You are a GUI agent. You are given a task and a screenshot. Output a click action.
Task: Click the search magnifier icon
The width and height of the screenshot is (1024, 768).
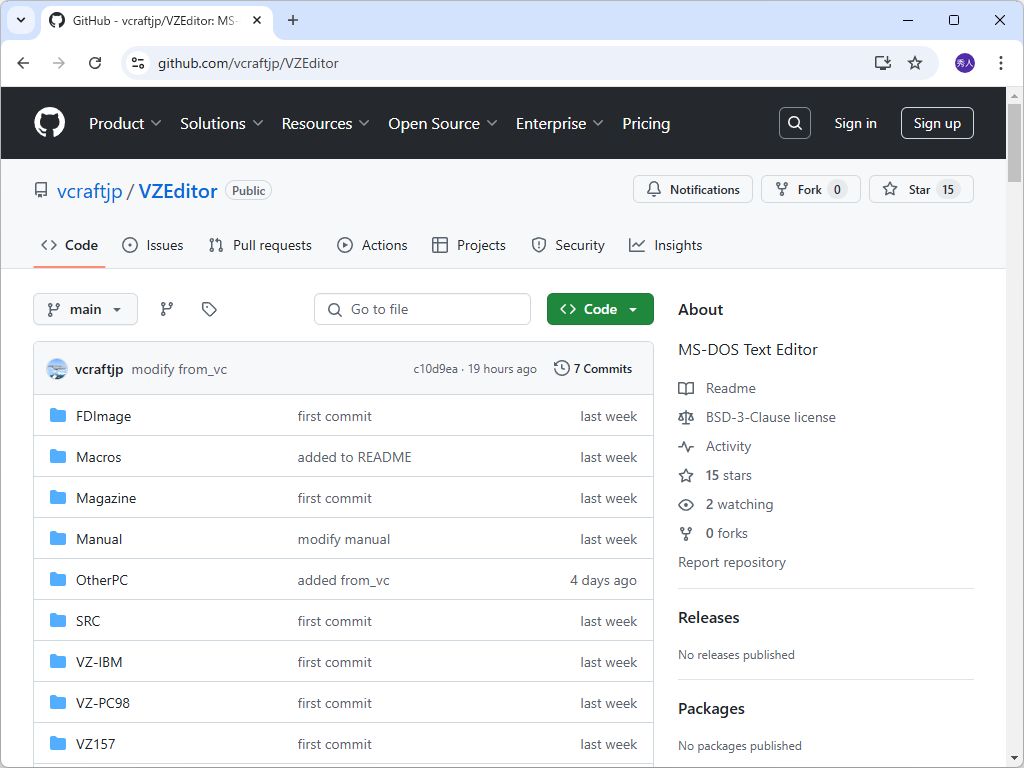tap(794, 123)
